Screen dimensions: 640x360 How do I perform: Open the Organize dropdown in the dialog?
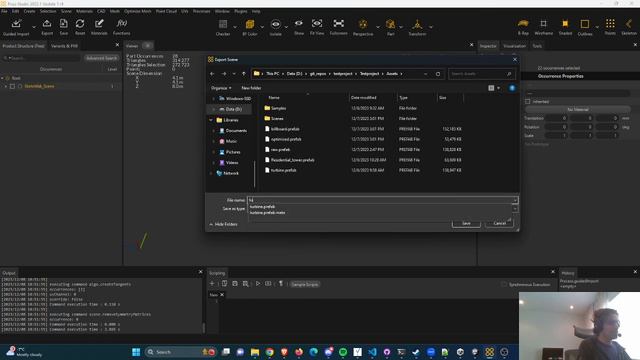click(x=221, y=88)
